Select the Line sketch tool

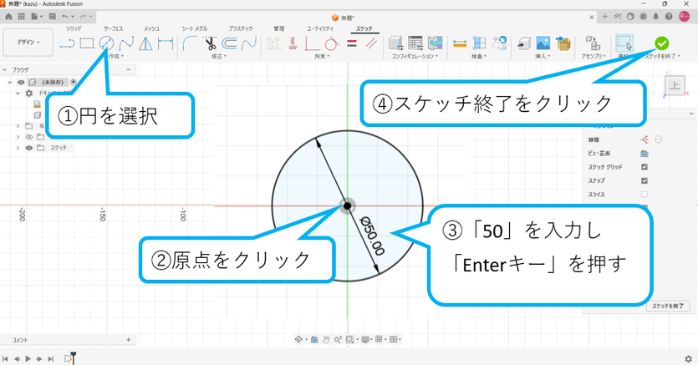[67, 44]
